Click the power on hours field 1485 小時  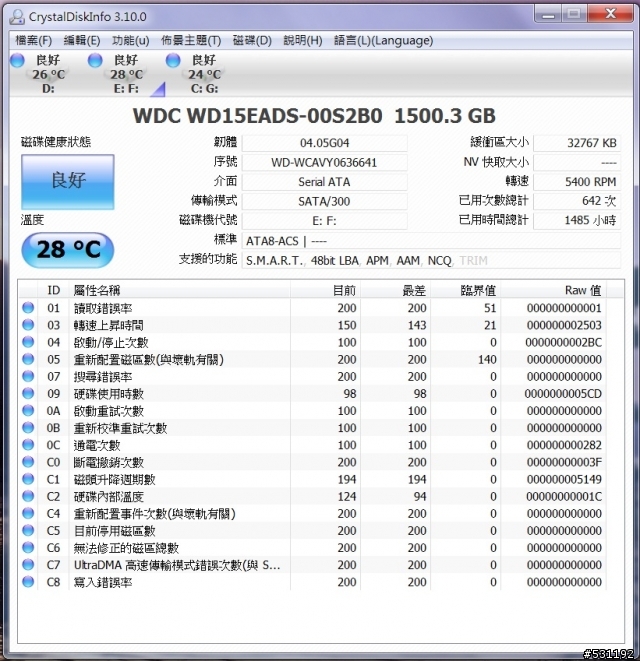[577, 220]
